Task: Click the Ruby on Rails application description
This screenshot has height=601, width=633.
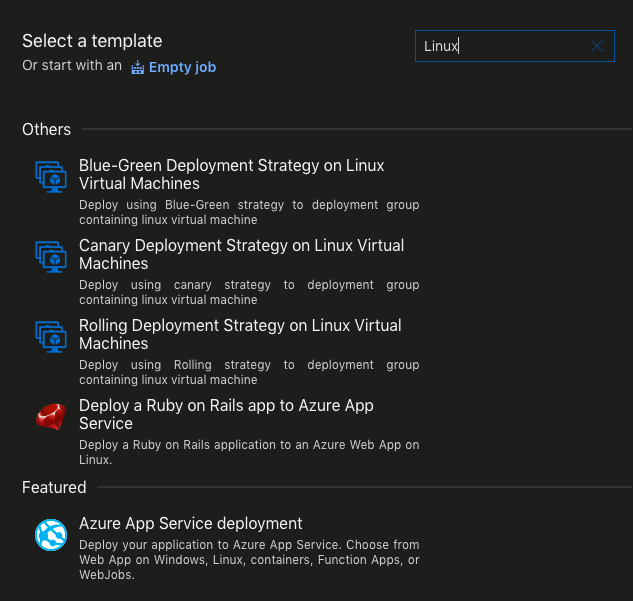Action: (x=249, y=452)
